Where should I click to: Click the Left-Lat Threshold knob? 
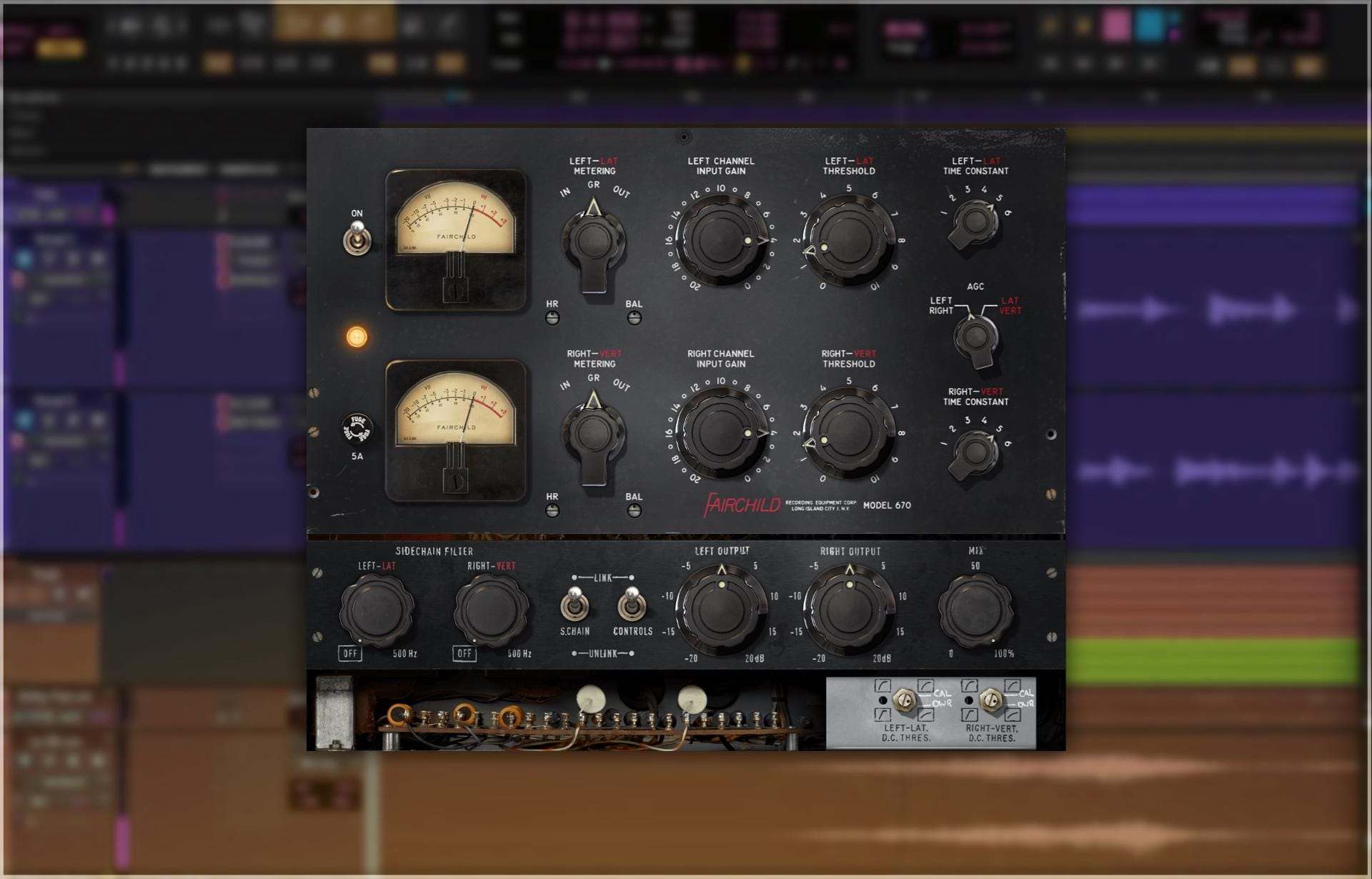[x=848, y=239]
